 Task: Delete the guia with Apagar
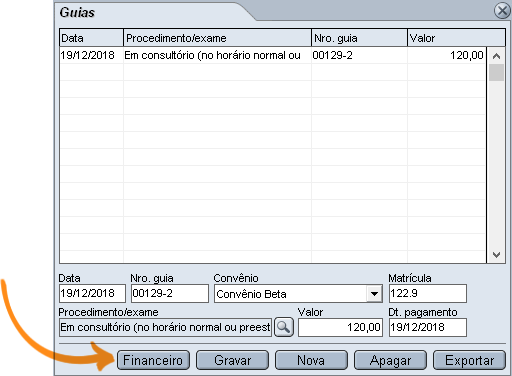coord(390,360)
